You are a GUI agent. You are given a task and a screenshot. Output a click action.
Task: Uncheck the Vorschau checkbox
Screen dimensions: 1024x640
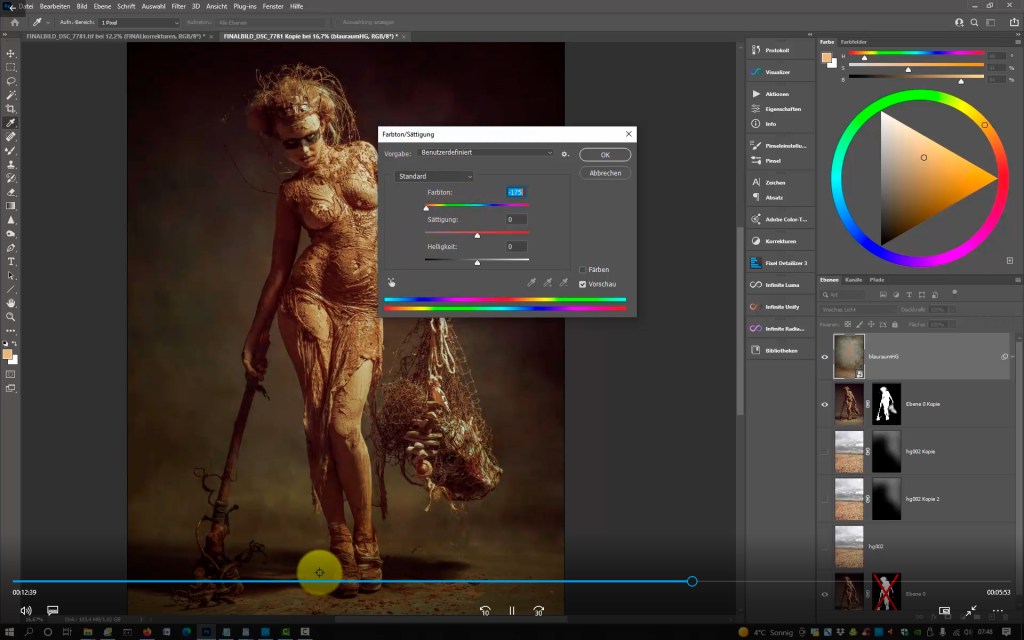pos(583,284)
